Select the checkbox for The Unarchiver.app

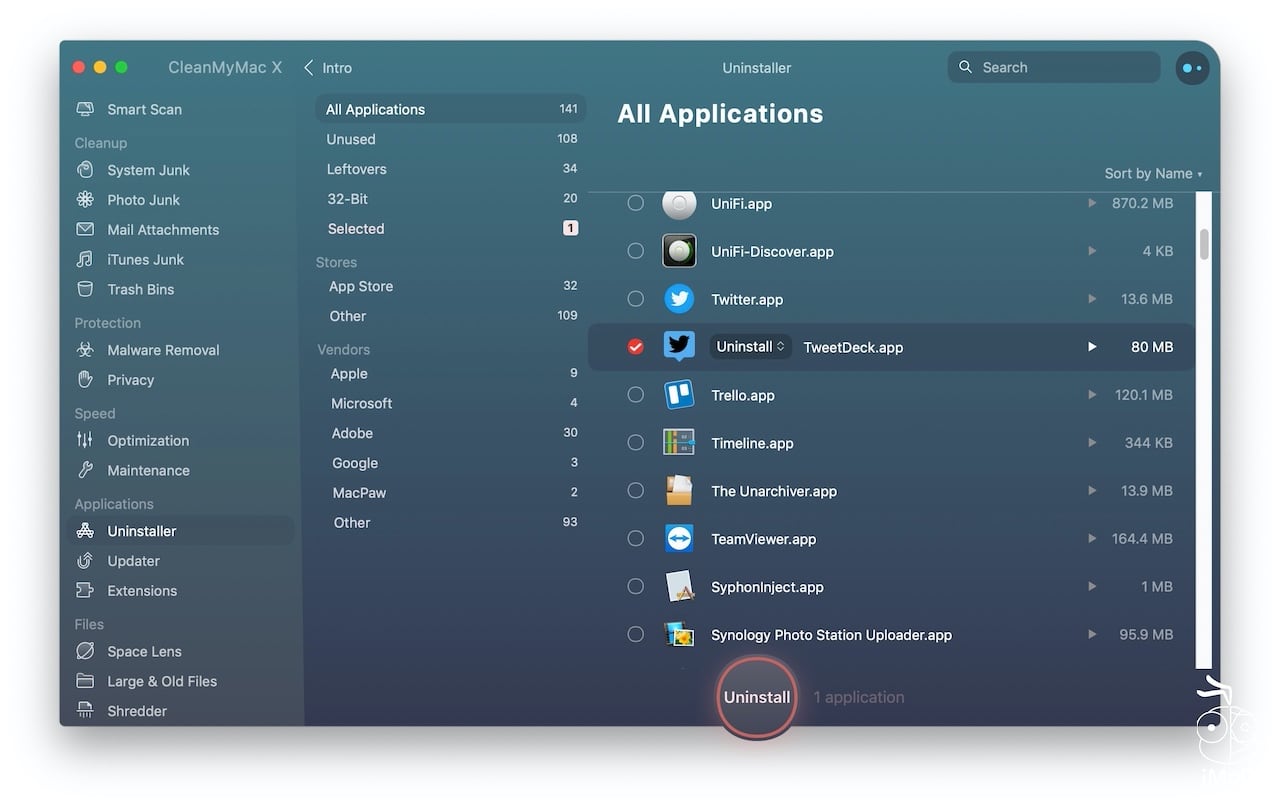pyautogui.click(x=635, y=491)
